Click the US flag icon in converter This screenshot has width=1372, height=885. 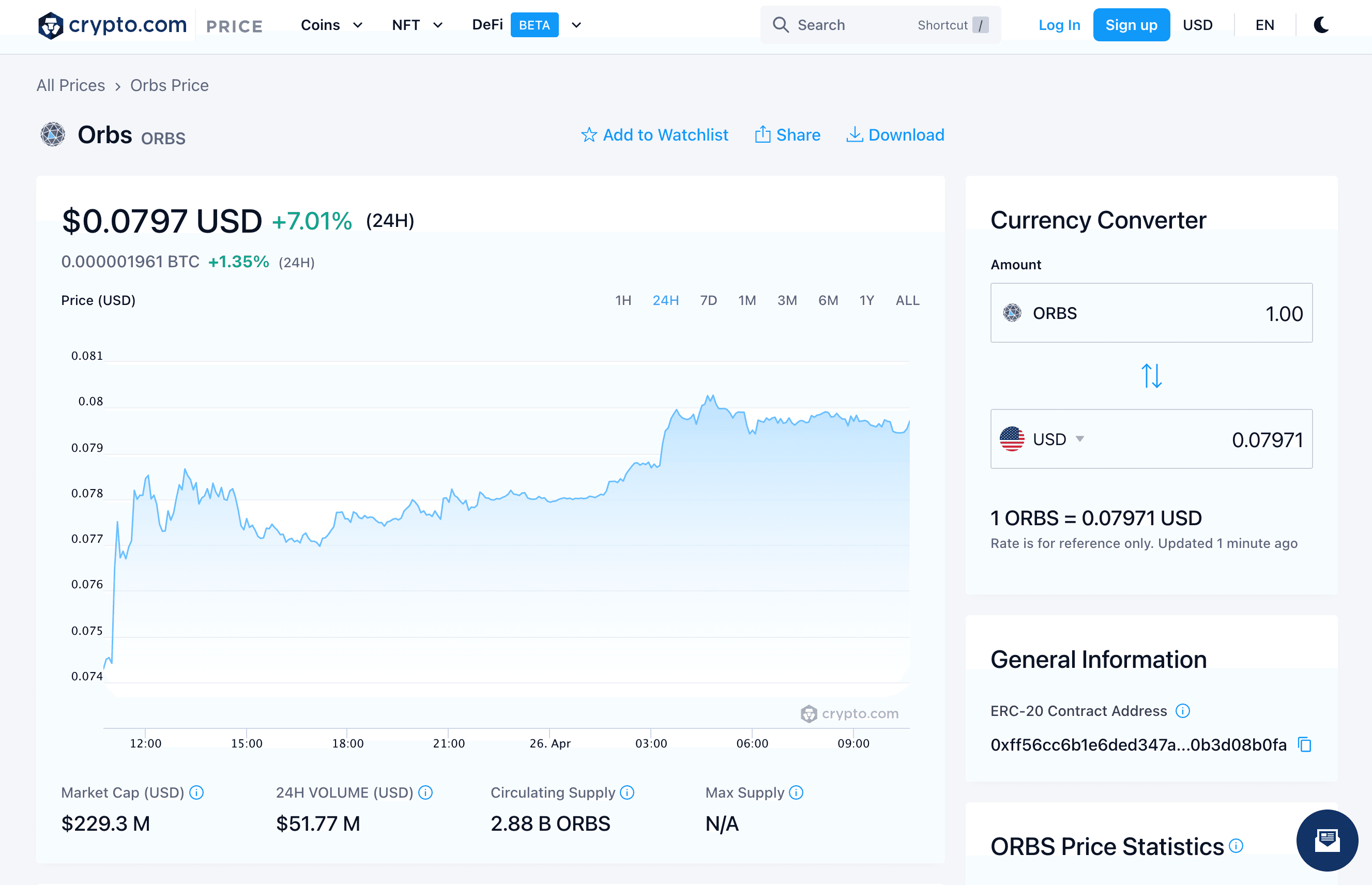[x=1012, y=439]
